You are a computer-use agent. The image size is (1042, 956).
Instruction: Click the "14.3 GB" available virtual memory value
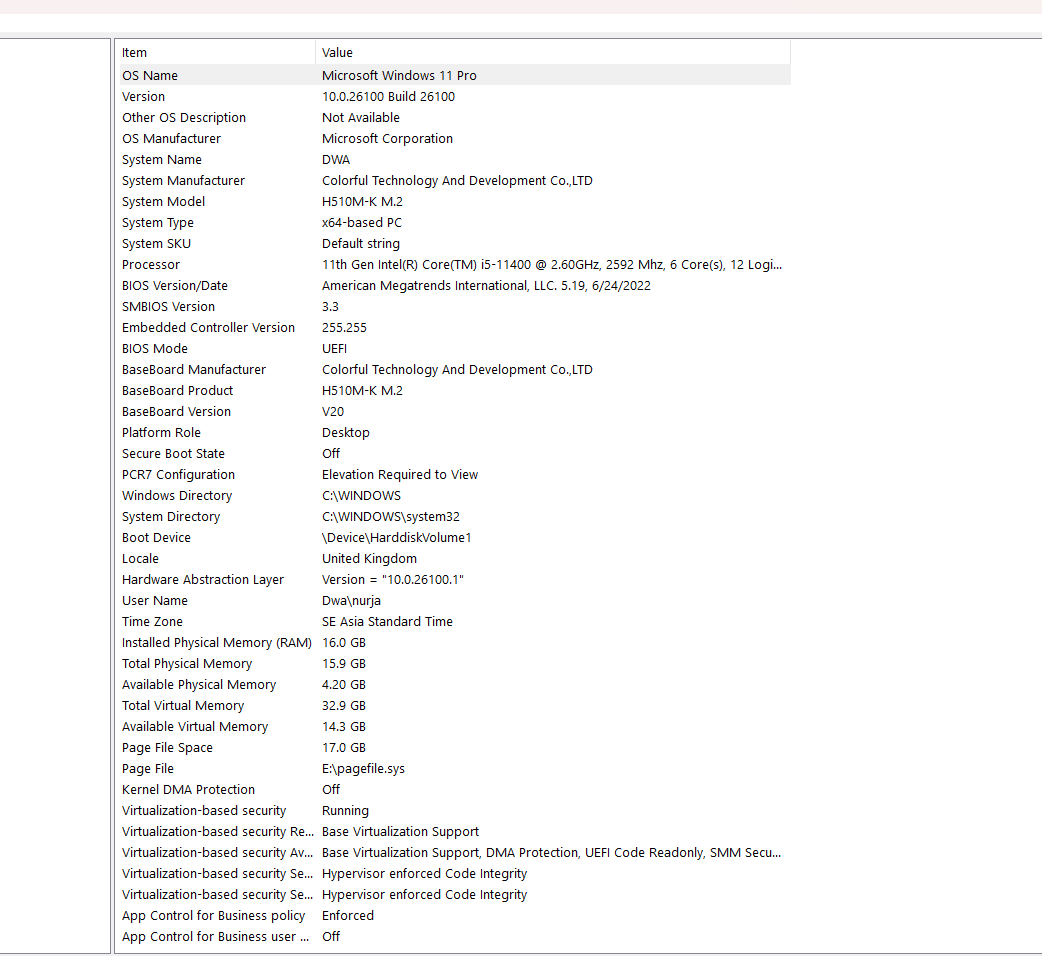point(344,727)
